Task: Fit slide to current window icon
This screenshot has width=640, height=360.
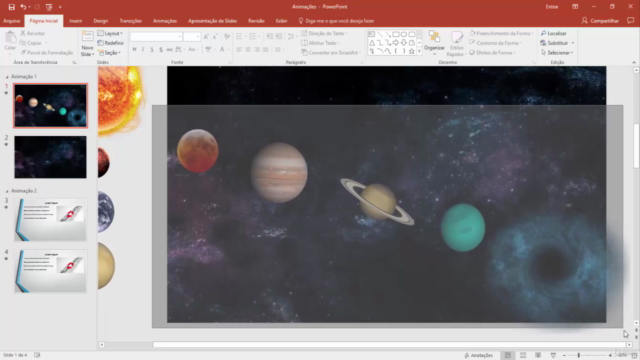Action: point(634,356)
